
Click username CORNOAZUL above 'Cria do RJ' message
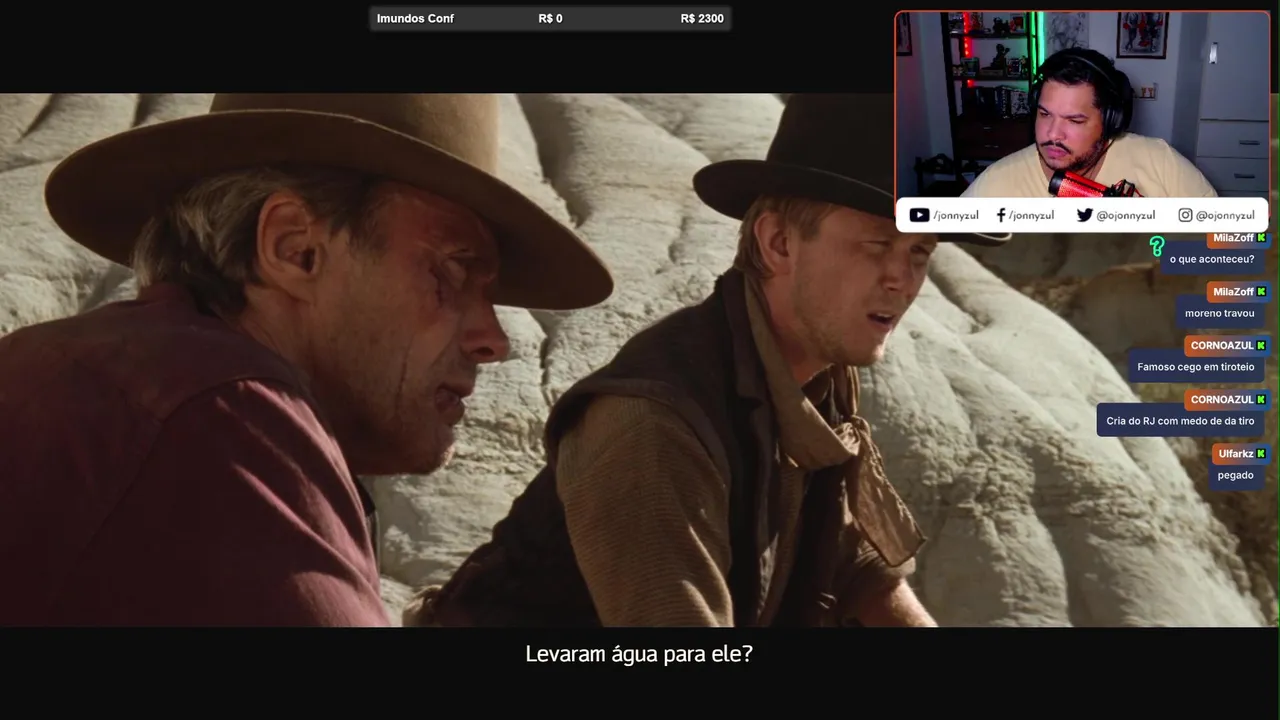pos(1222,400)
